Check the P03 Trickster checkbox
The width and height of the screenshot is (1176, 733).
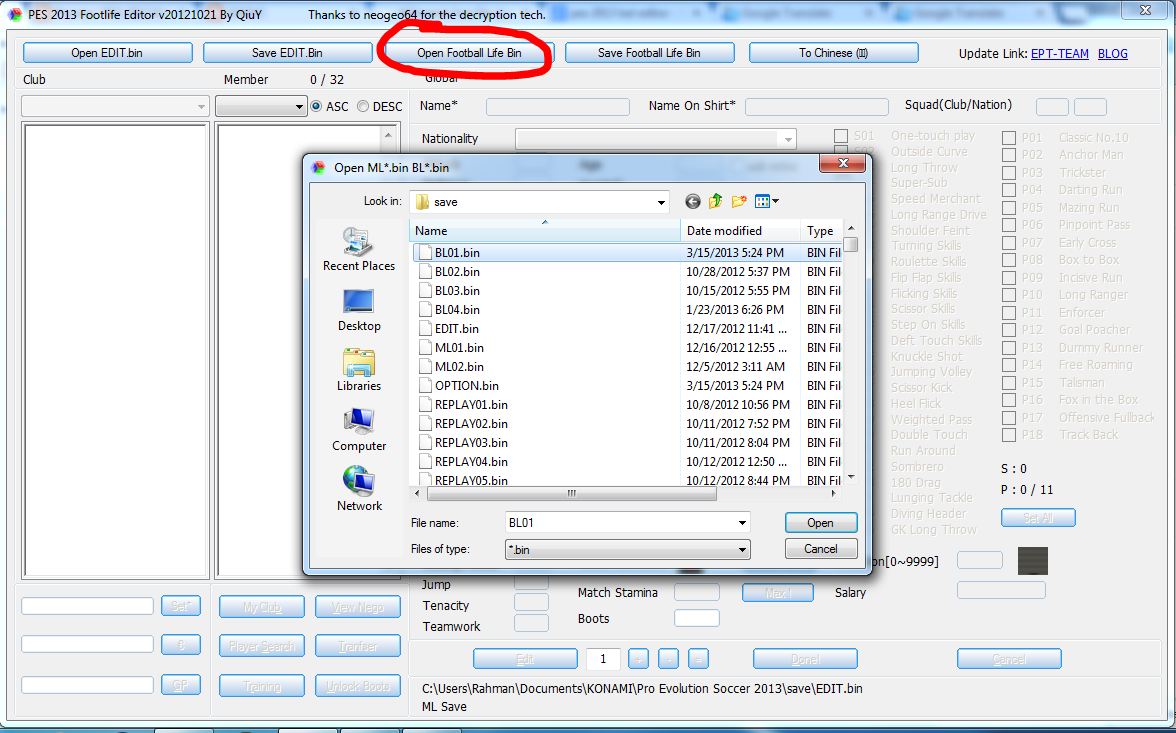coord(1009,173)
